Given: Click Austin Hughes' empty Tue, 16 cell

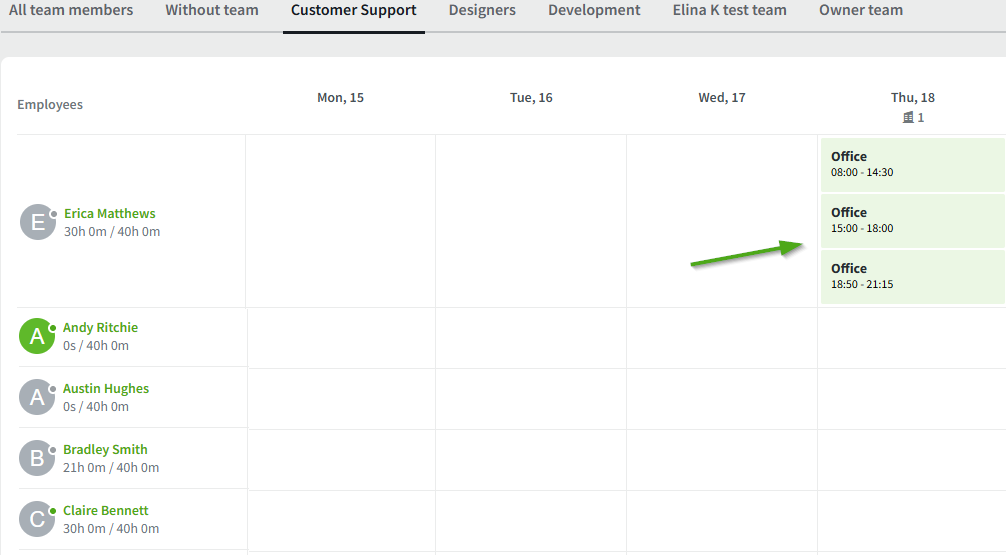Looking at the screenshot, I should click(x=531, y=398).
